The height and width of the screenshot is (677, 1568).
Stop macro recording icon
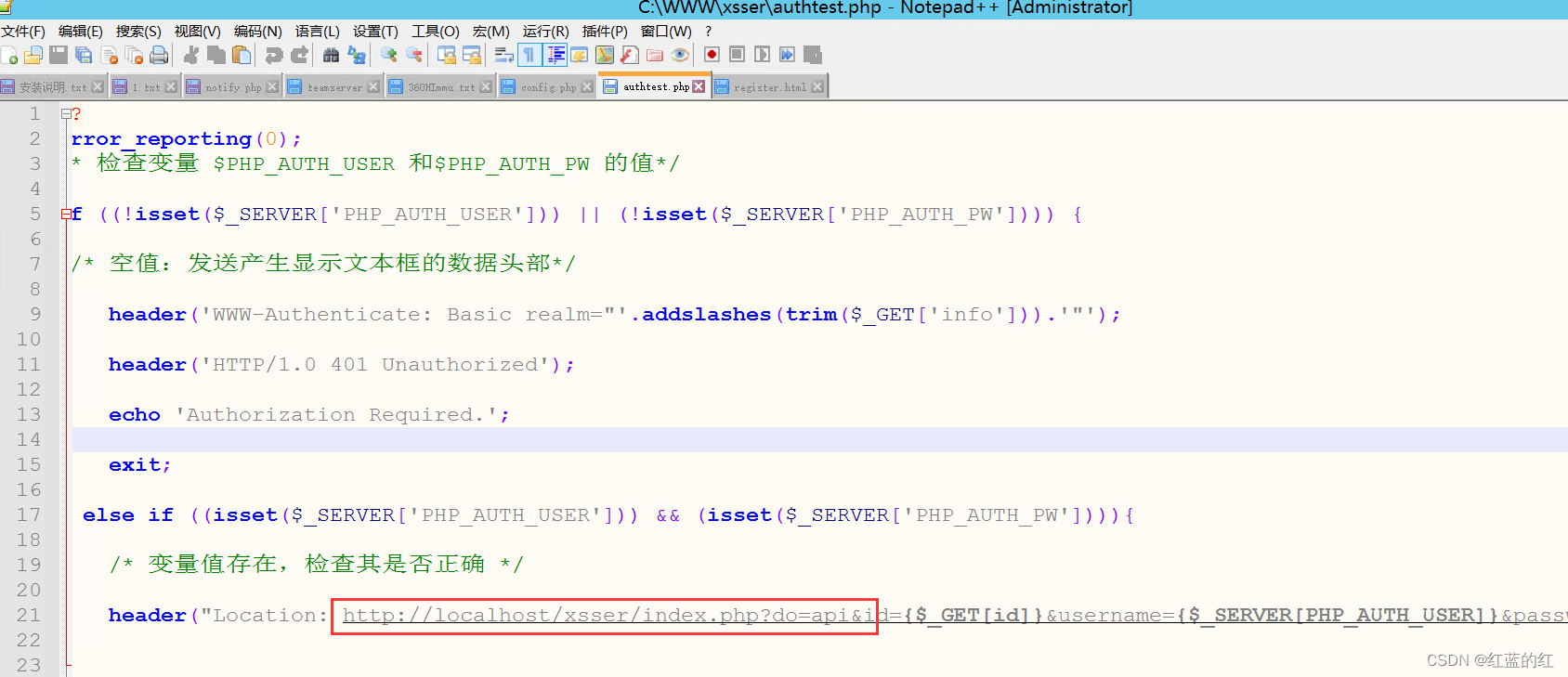point(737,56)
